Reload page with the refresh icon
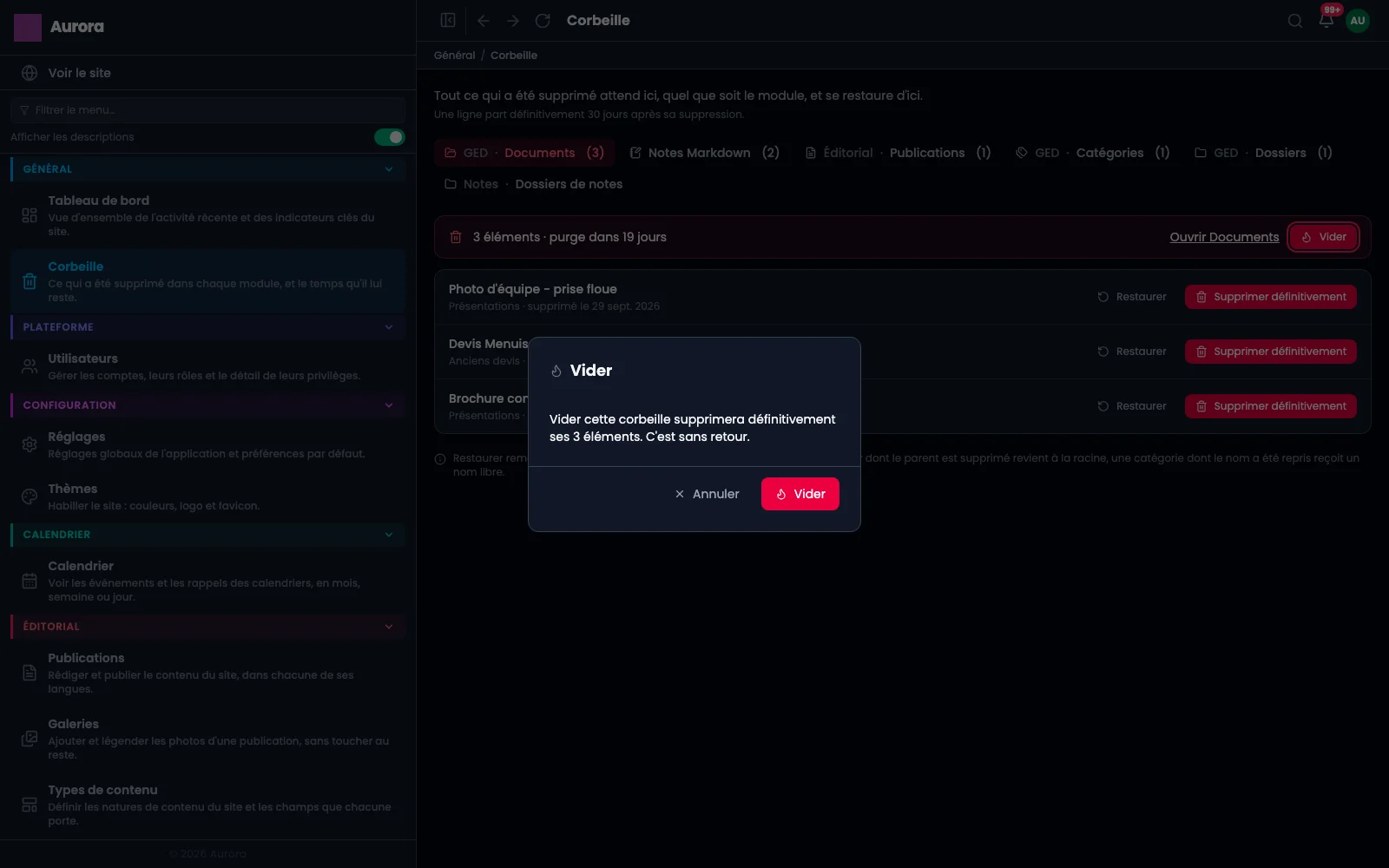 coord(543,20)
